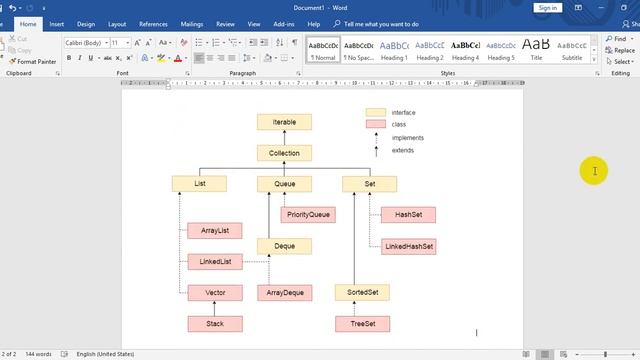Image resolution: width=640 pixels, height=360 pixels.
Task: Apply strikethrough formatting
Action: pos(107,58)
